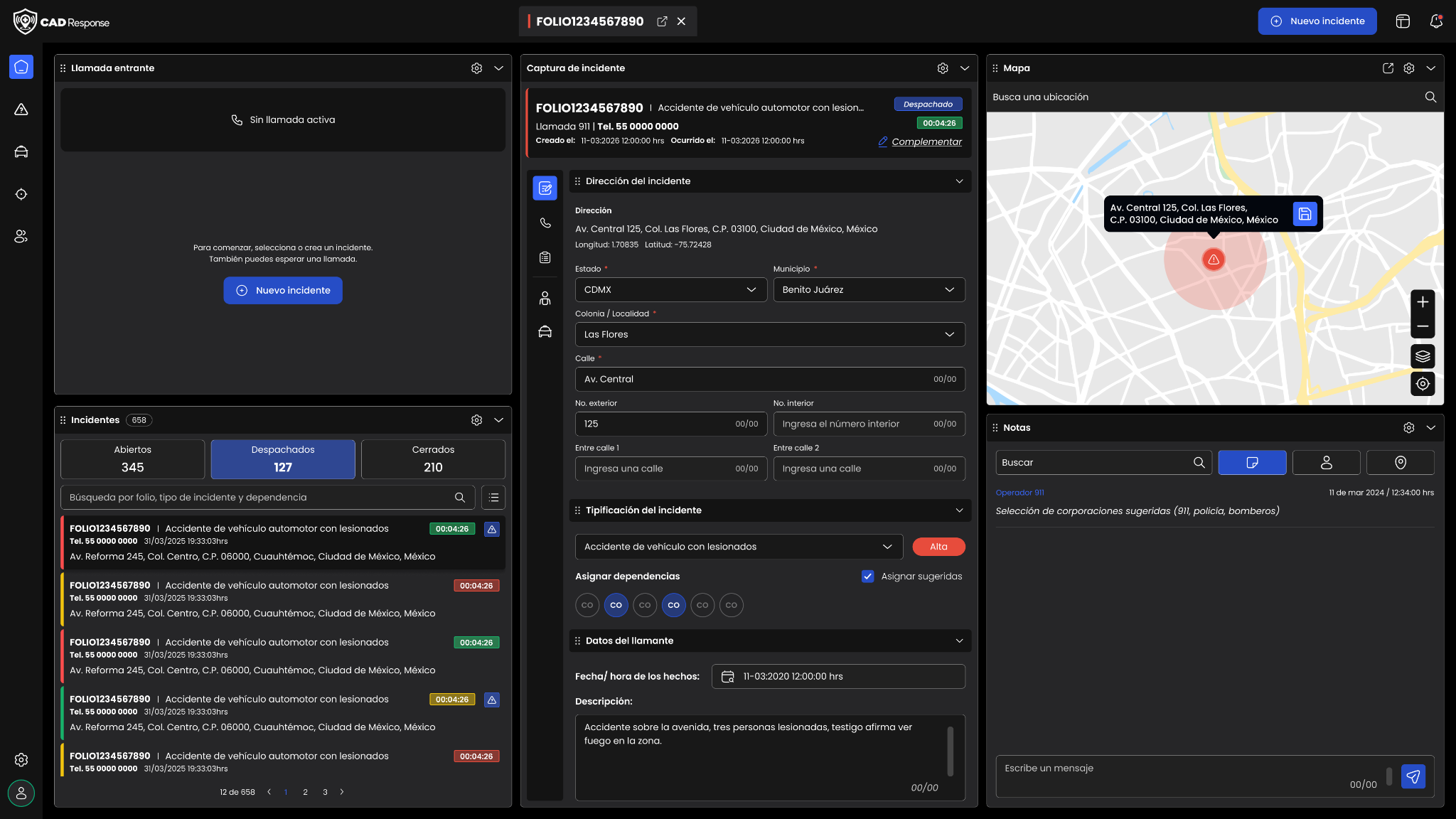Image resolution: width=1456 pixels, height=819 pixels.
Task: Center map on current location
Action: point(1423,384)
